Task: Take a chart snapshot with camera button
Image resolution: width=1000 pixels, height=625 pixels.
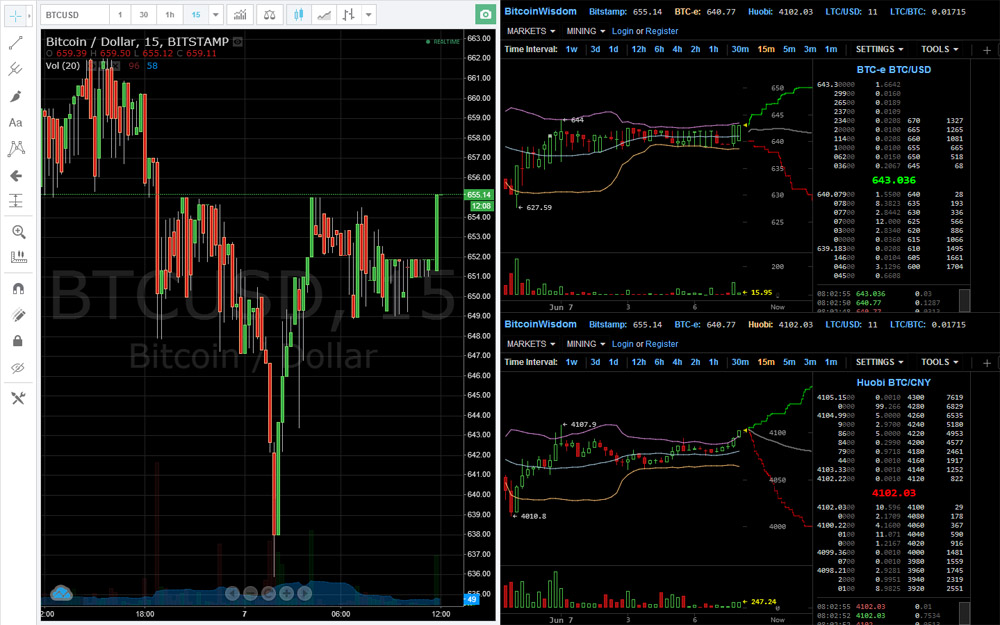Action: 485,15
